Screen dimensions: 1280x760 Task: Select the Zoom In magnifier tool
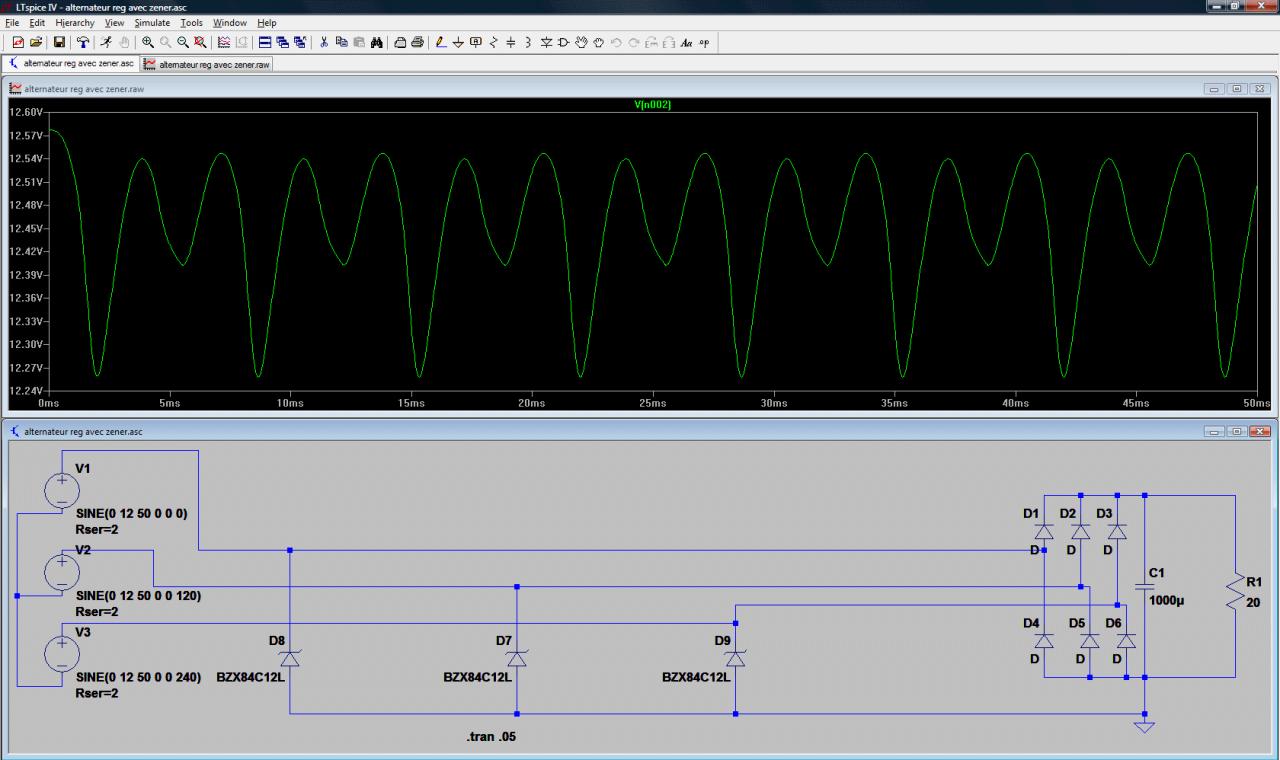[x=148, y=42]
